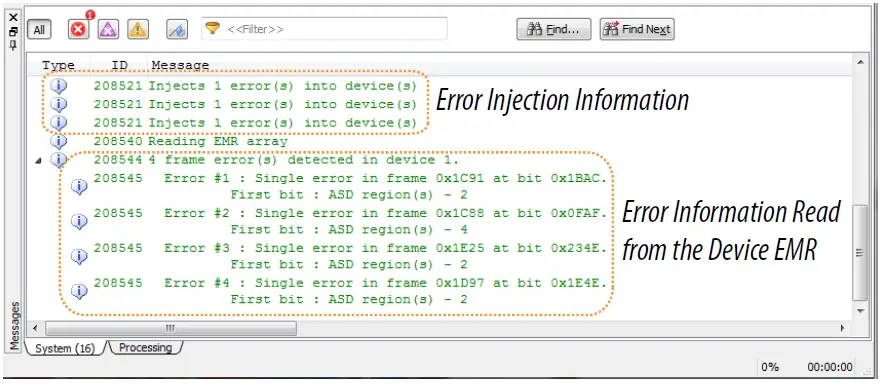Switch to the System (16) tab
Image resolution: width=882 pixels, height=384 pixels.
[x=65, y=349]
